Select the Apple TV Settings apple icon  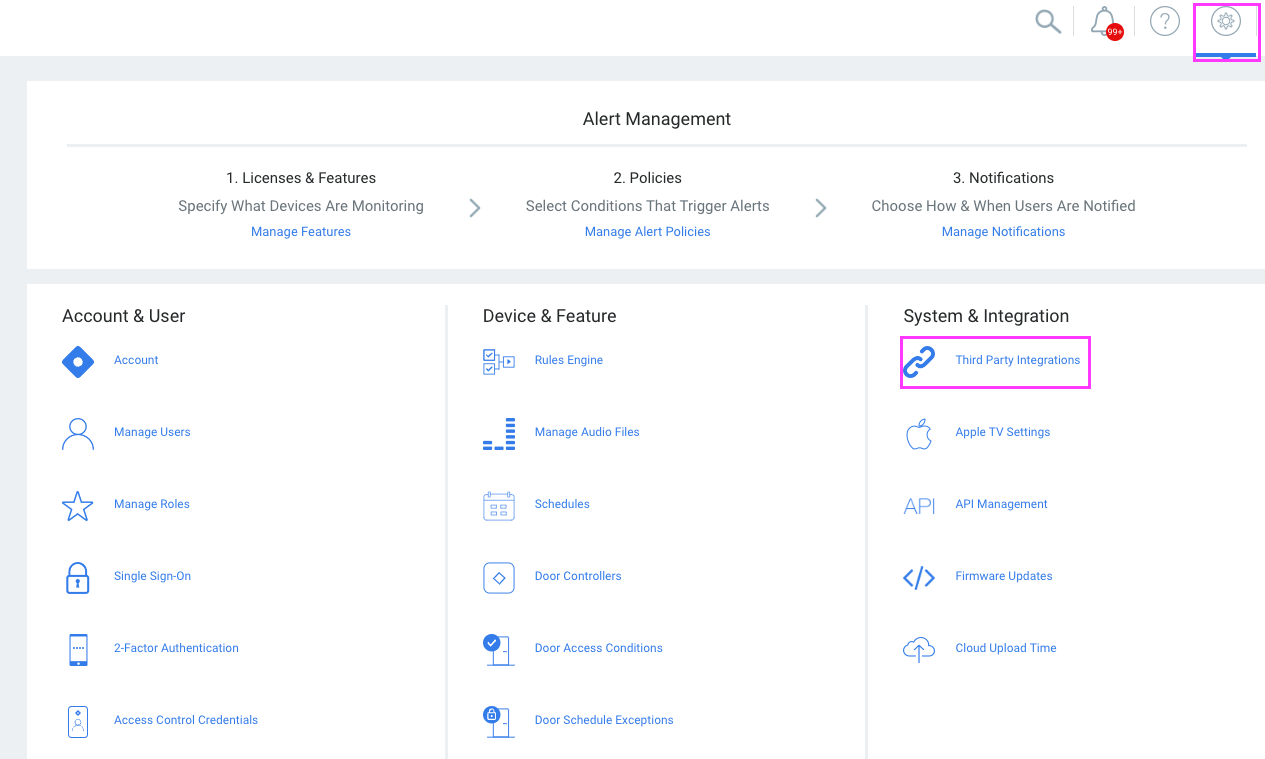918,434
